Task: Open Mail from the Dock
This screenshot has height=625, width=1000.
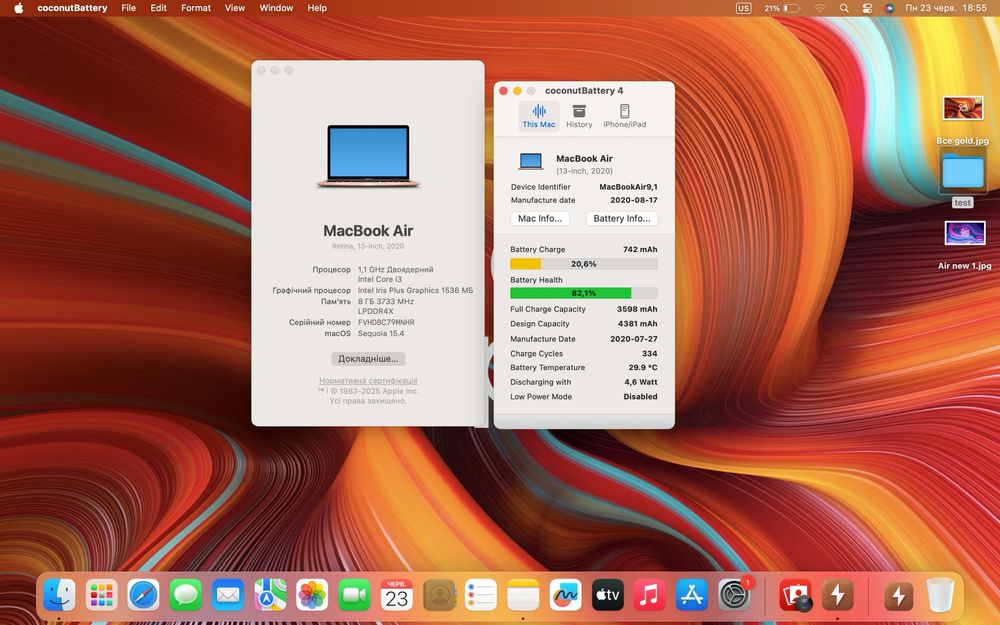Action: click(228, 595)
